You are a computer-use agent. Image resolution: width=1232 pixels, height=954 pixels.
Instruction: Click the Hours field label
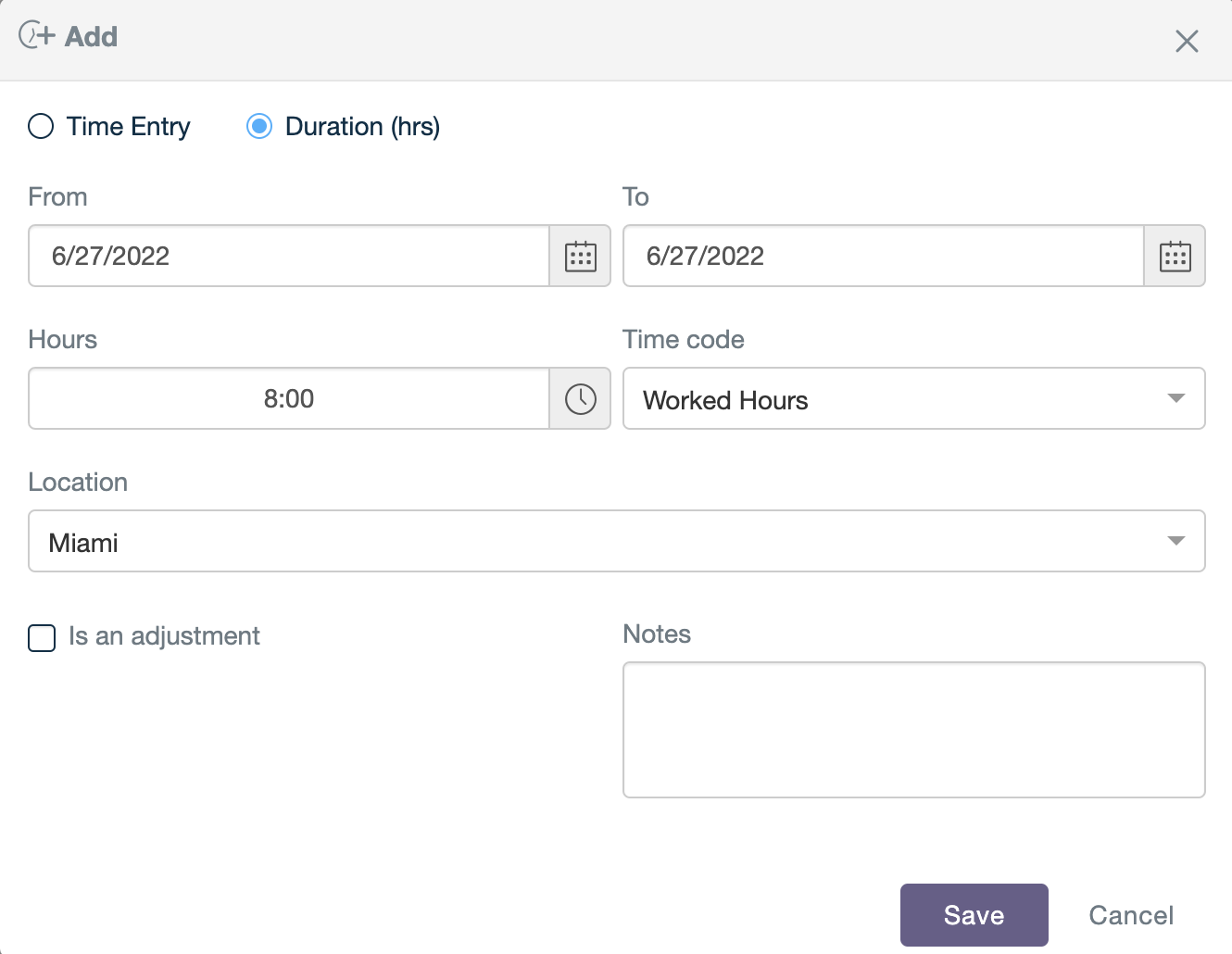(x=62, y=340)
